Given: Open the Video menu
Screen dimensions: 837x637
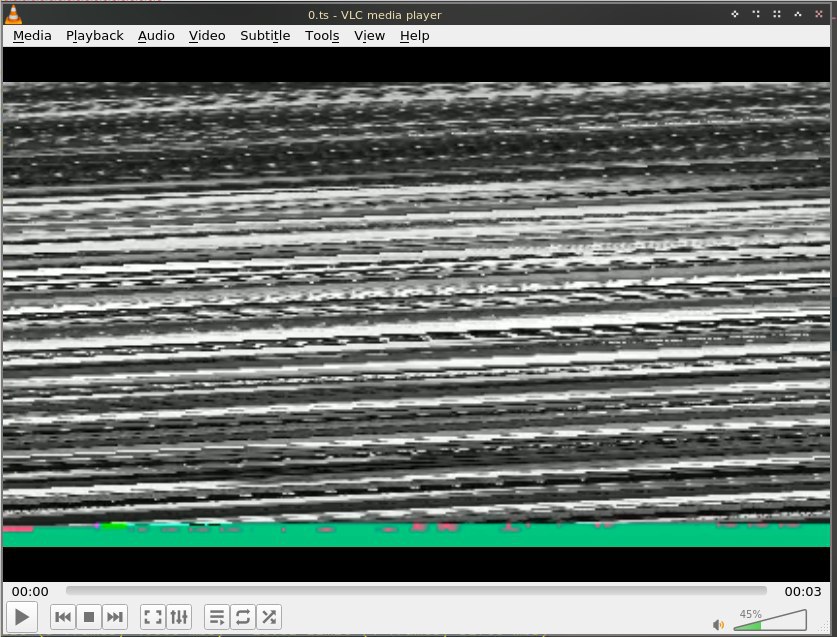Looking at the screenshot, I should [x=207, y=36].
